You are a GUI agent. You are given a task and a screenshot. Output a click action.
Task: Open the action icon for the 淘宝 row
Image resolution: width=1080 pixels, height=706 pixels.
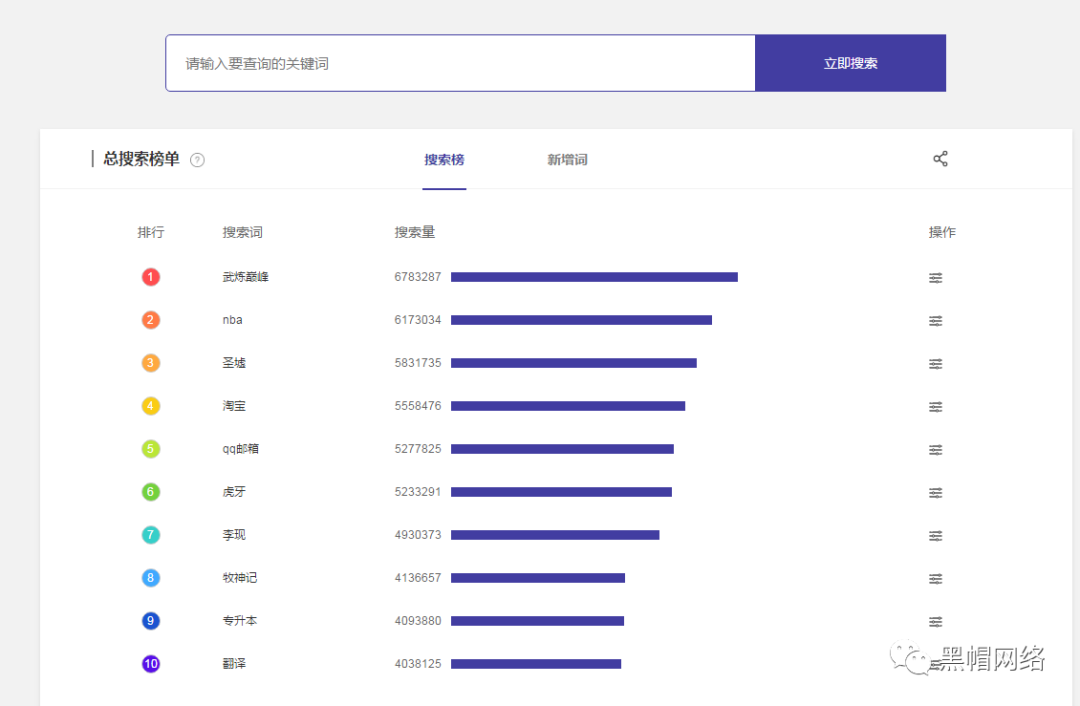coord(935,406)
